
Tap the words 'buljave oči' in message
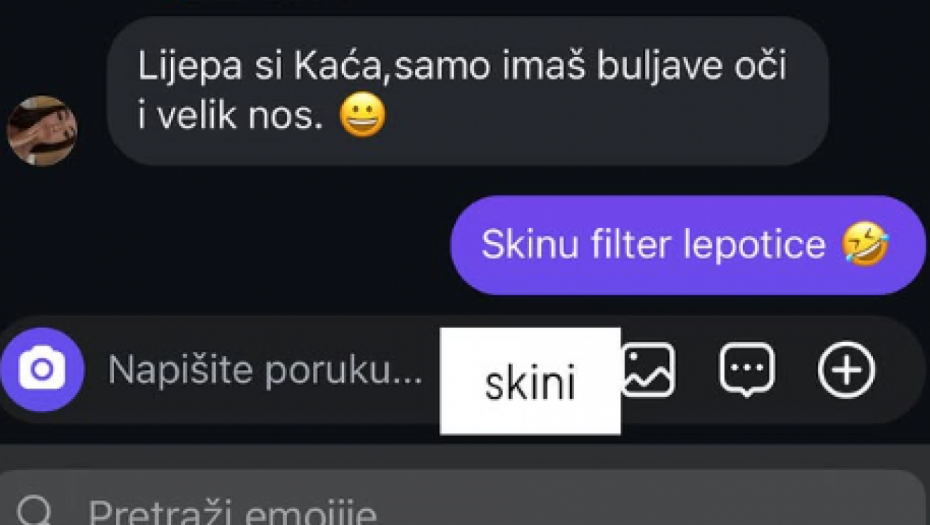(691, 65)
